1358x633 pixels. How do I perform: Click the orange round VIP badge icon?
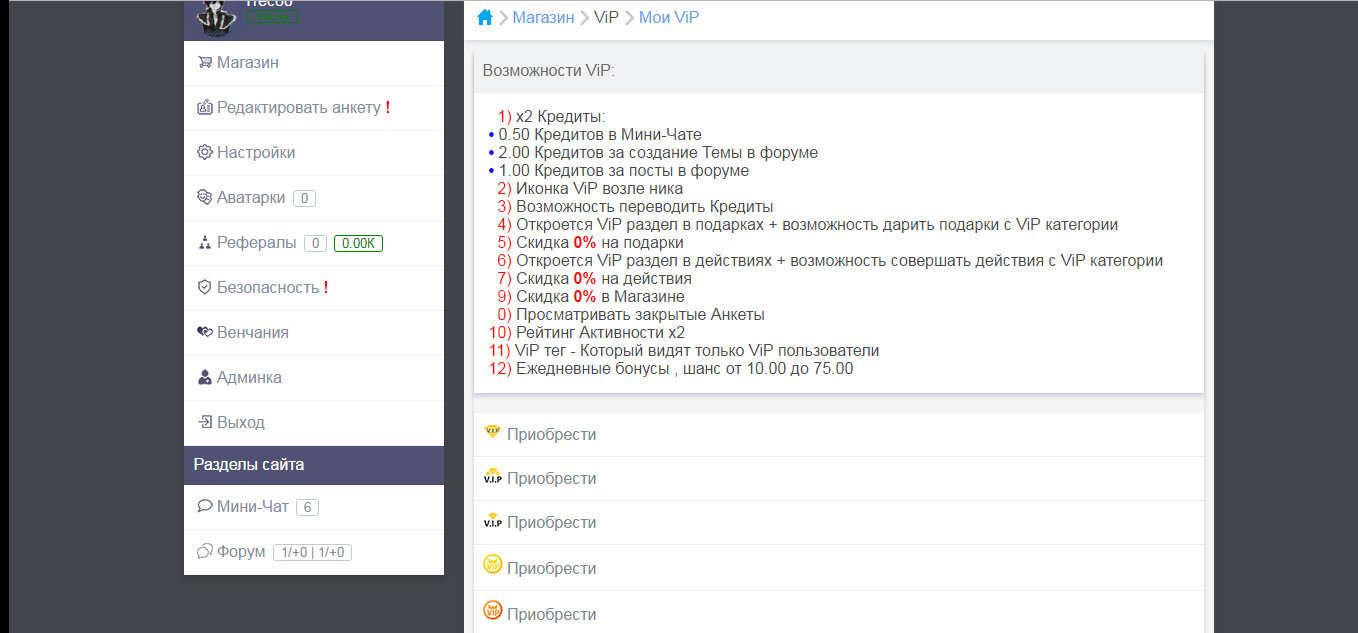point(492,609)
